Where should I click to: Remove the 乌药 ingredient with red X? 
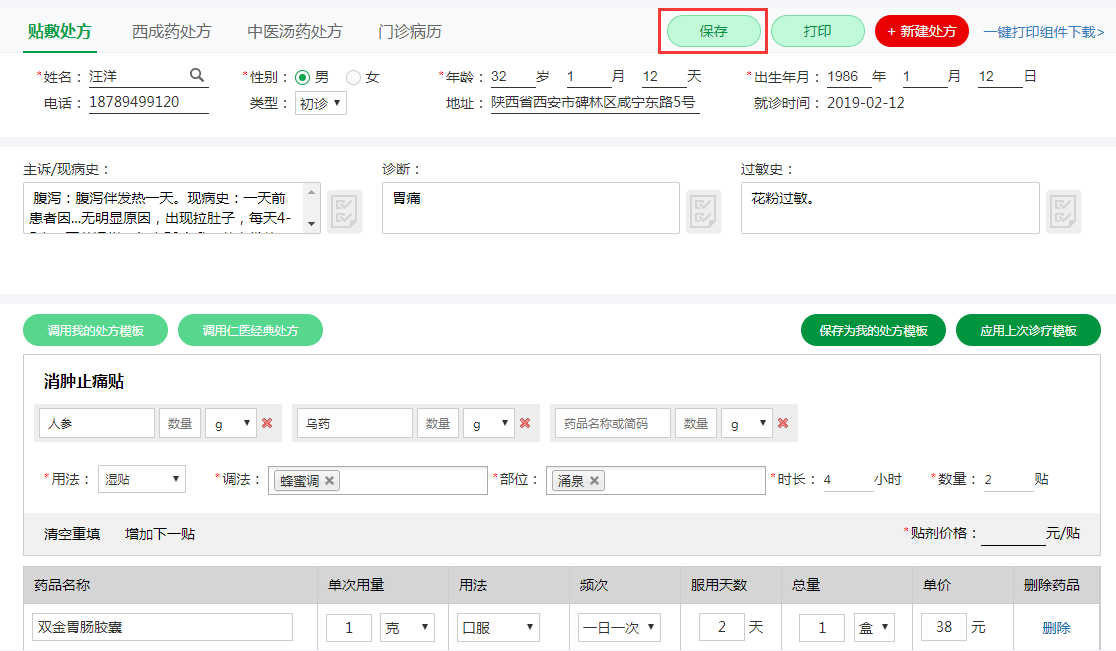coord(525,423)
